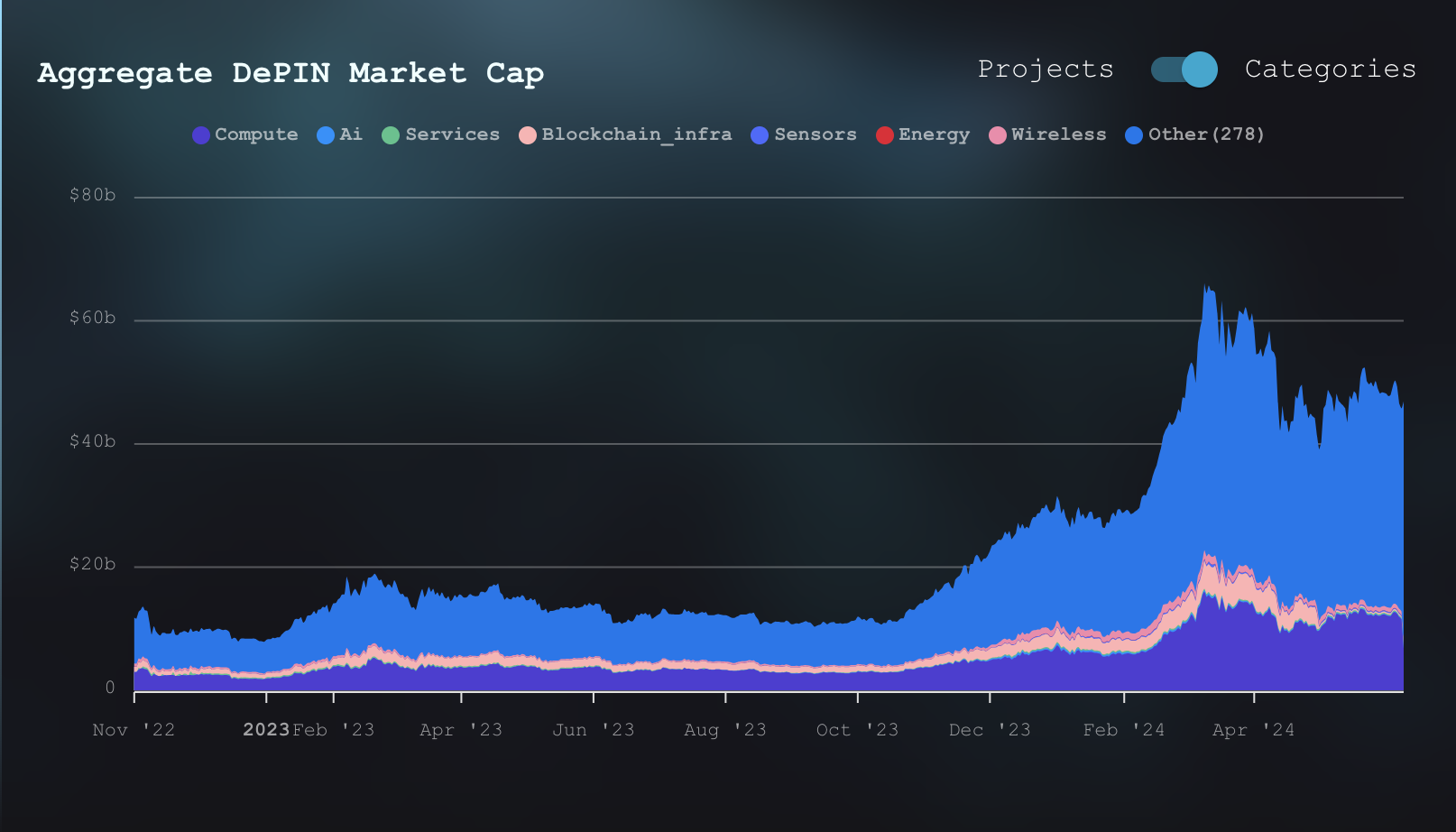The height and width of the screenshot is (832, 1456).
Task: Click the Other(278) legend blue dot
Action: pos(1134,135)
